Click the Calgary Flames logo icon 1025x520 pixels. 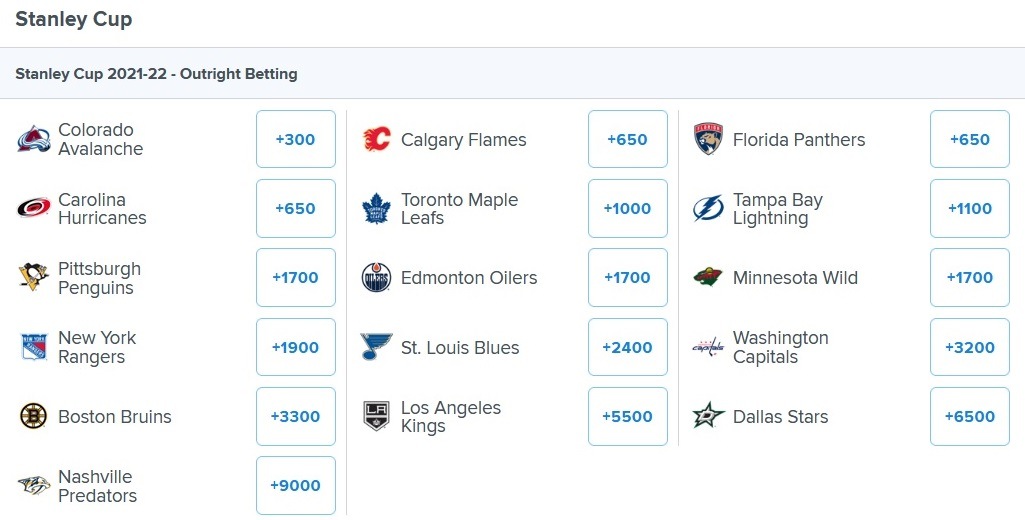(377, 139)
